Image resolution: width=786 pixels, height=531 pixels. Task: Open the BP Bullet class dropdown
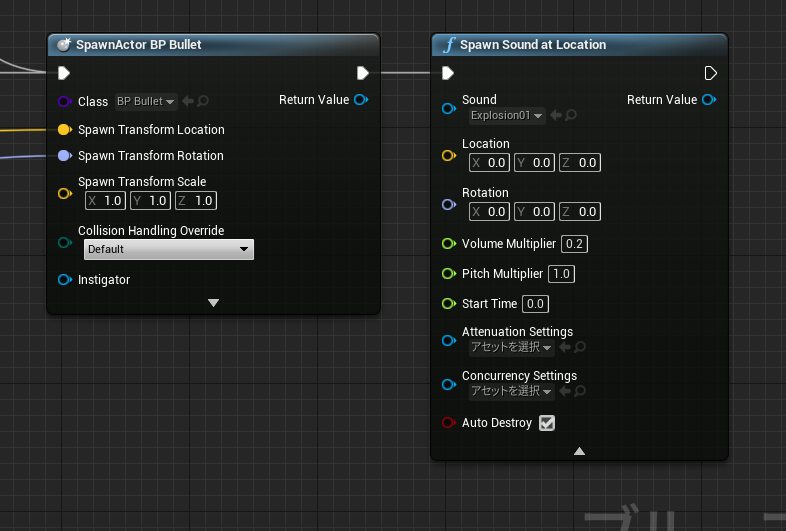coord(145,101)
